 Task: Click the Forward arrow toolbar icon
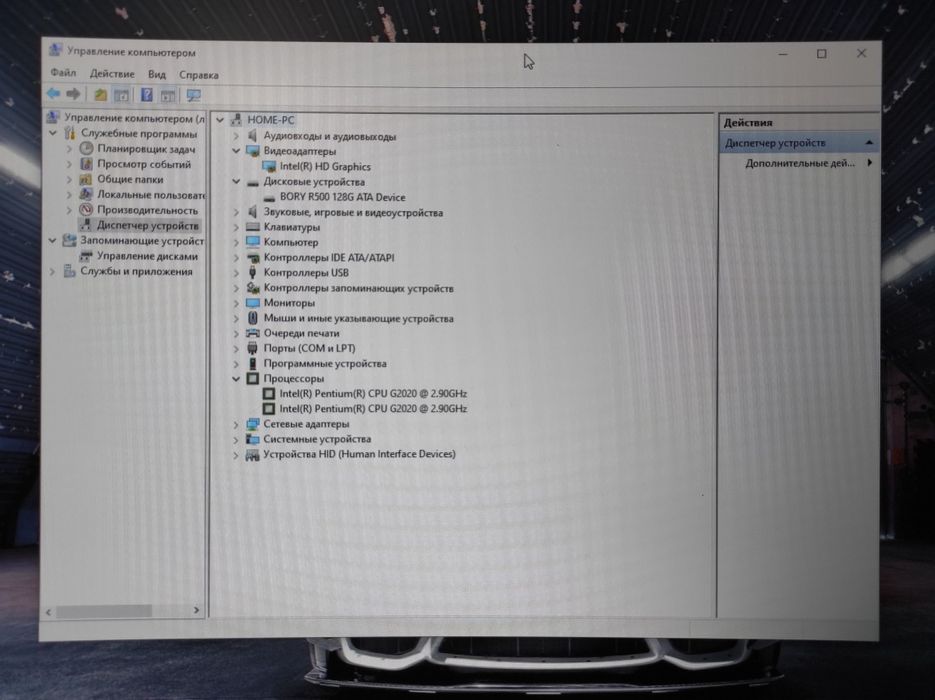click(73, 94)
